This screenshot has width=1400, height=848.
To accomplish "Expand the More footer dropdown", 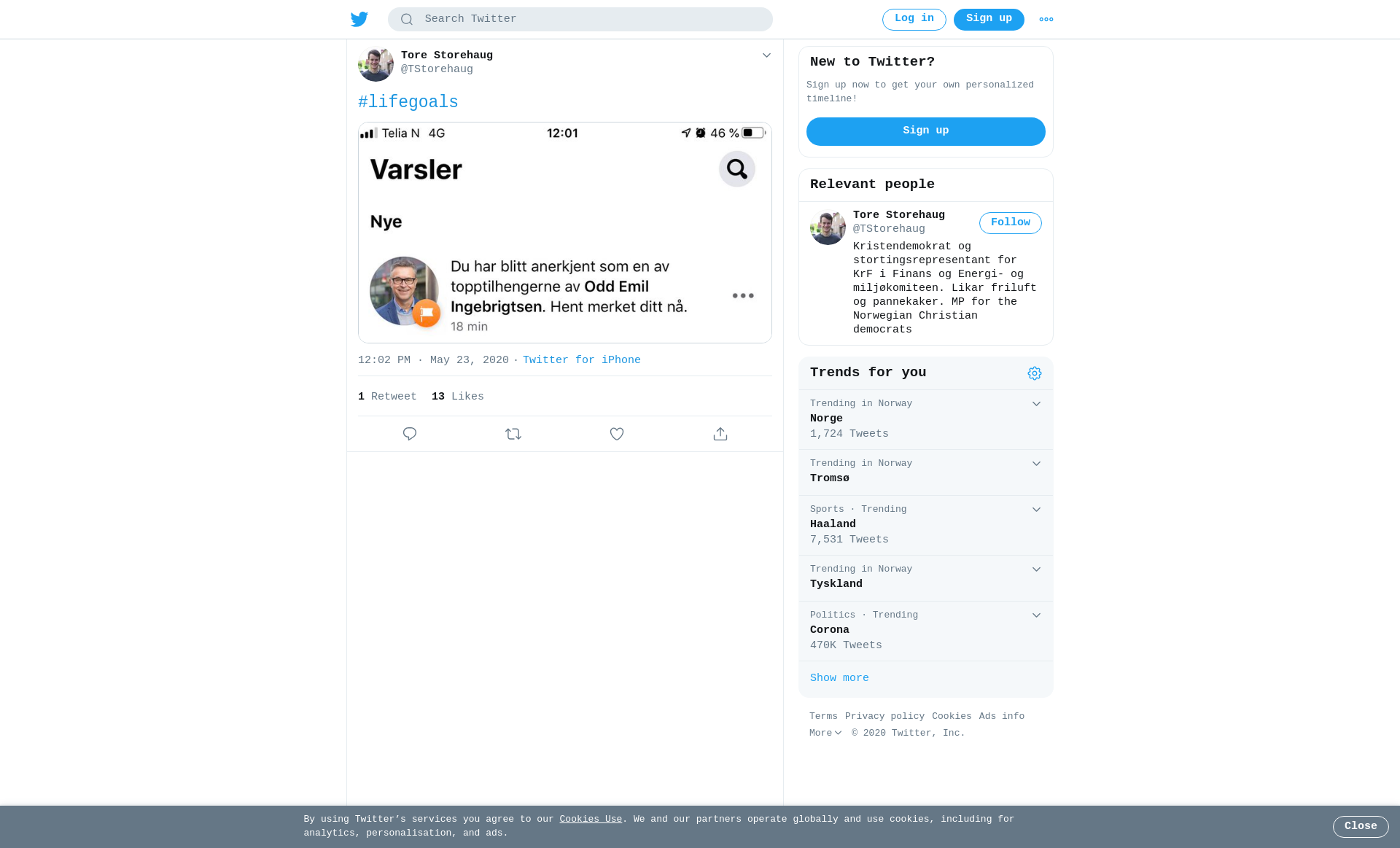I will coord(825,734).
